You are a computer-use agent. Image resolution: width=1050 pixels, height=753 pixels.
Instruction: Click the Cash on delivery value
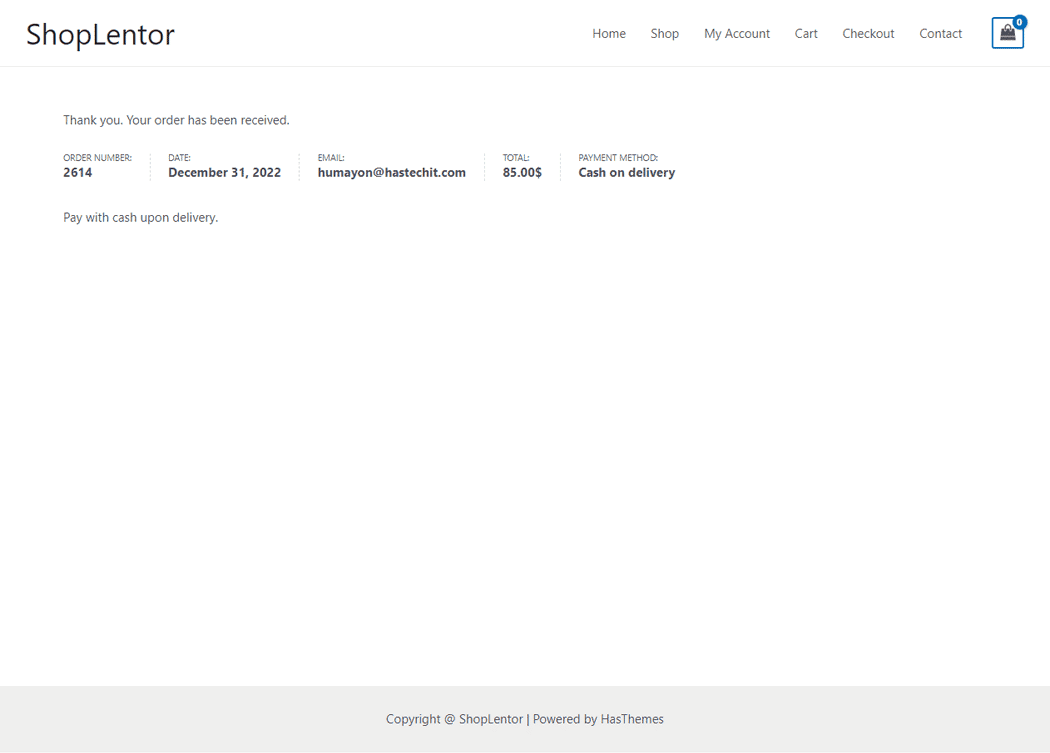(626, 173)
